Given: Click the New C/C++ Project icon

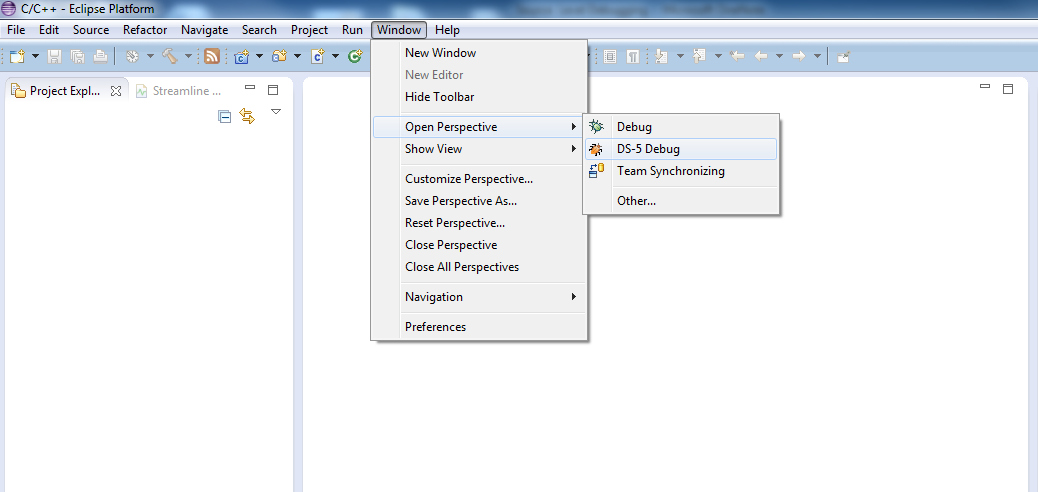Looking at the screenshot, I should (241, 56).
